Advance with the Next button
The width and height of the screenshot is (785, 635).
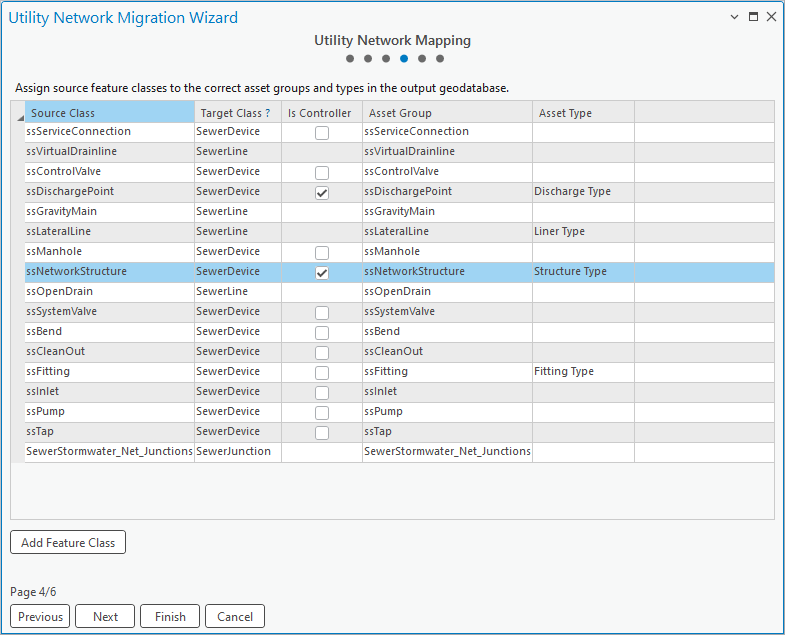coord(105,616)
